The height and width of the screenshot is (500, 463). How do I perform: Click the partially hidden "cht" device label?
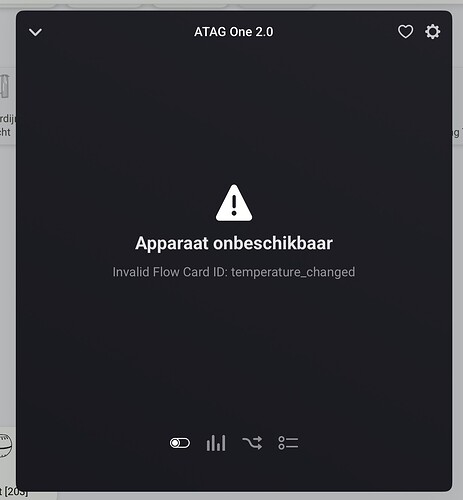tap(5, 132)
